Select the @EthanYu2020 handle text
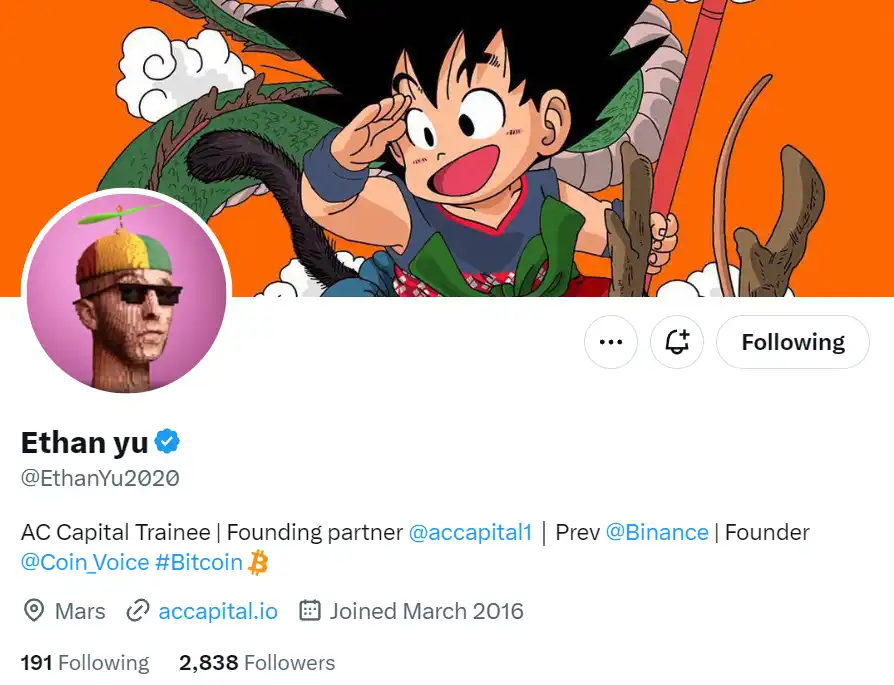894x685 pixels. tap(100, 478)
